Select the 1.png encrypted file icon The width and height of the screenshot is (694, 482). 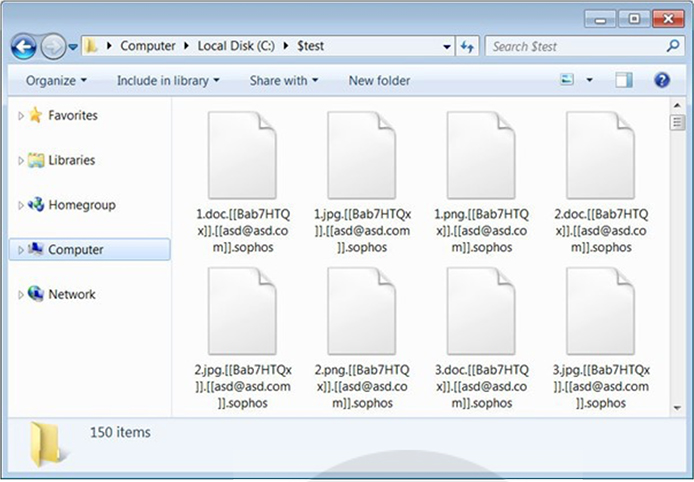coord(481,155)
